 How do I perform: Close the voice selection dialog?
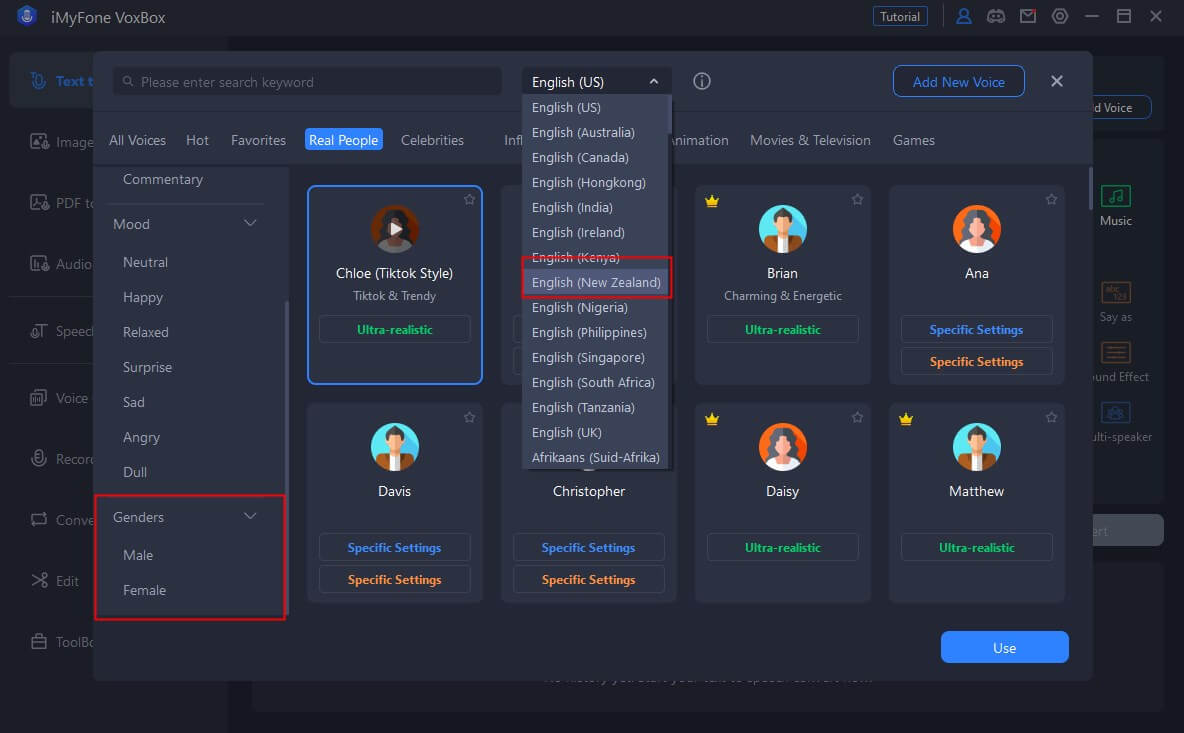pyautogui.click(x=1056, y=81)
